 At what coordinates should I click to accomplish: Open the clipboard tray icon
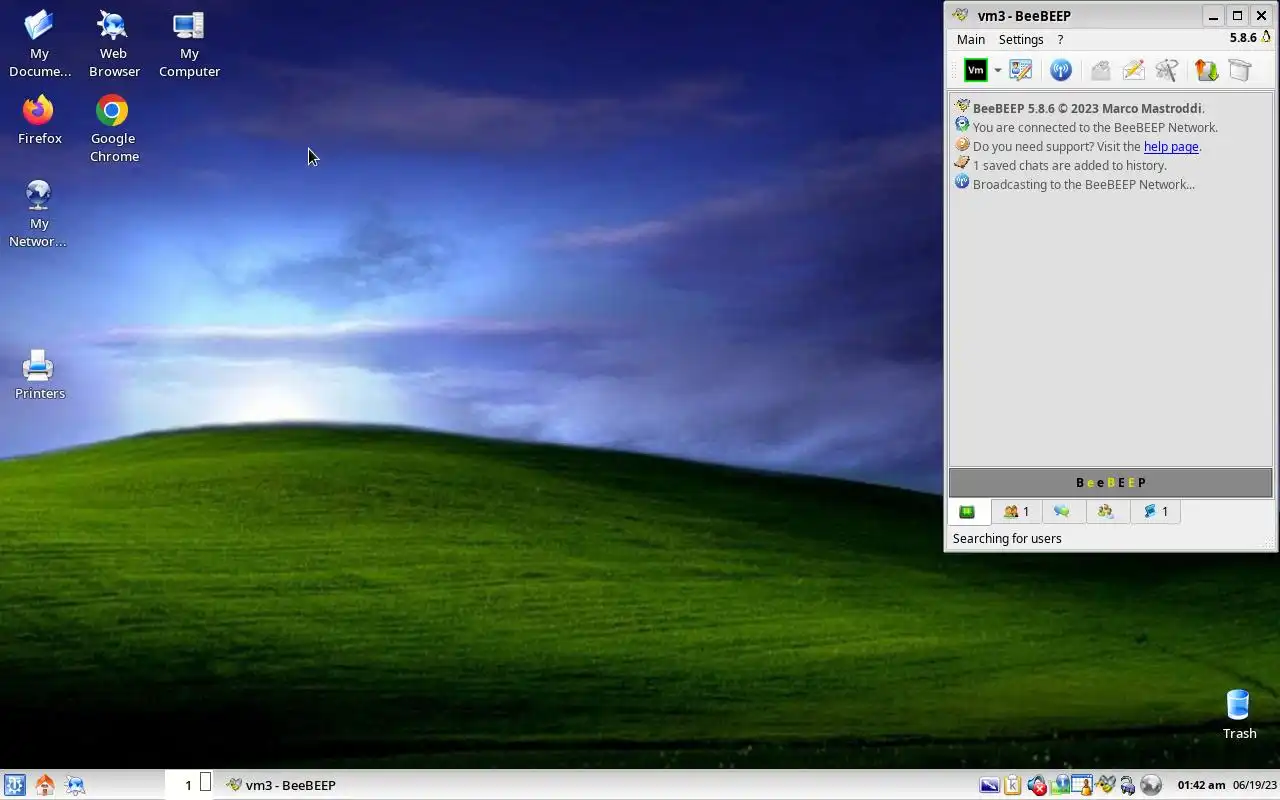[1012, 786]
